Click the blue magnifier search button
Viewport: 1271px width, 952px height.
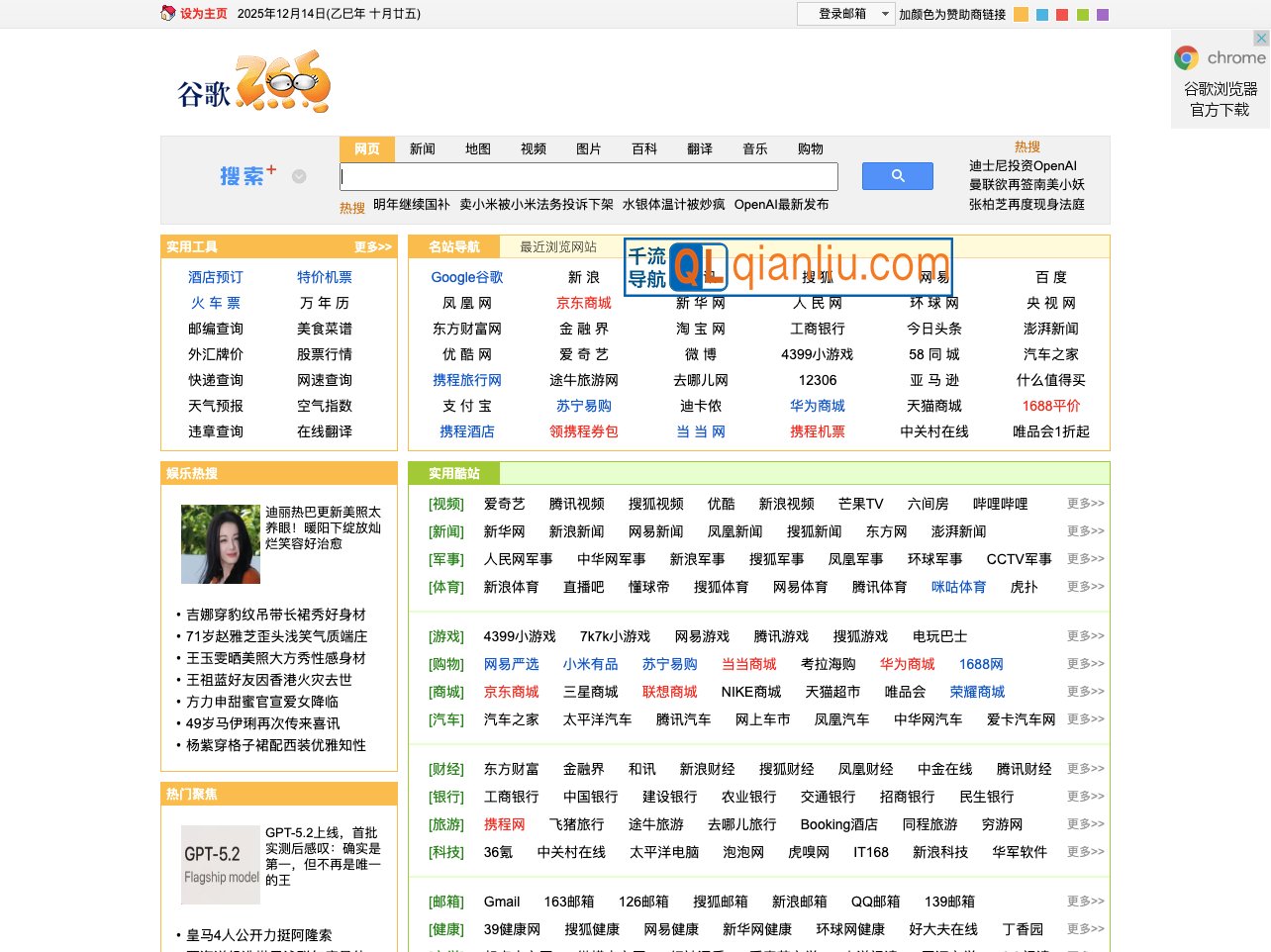[x=896, y=175]
